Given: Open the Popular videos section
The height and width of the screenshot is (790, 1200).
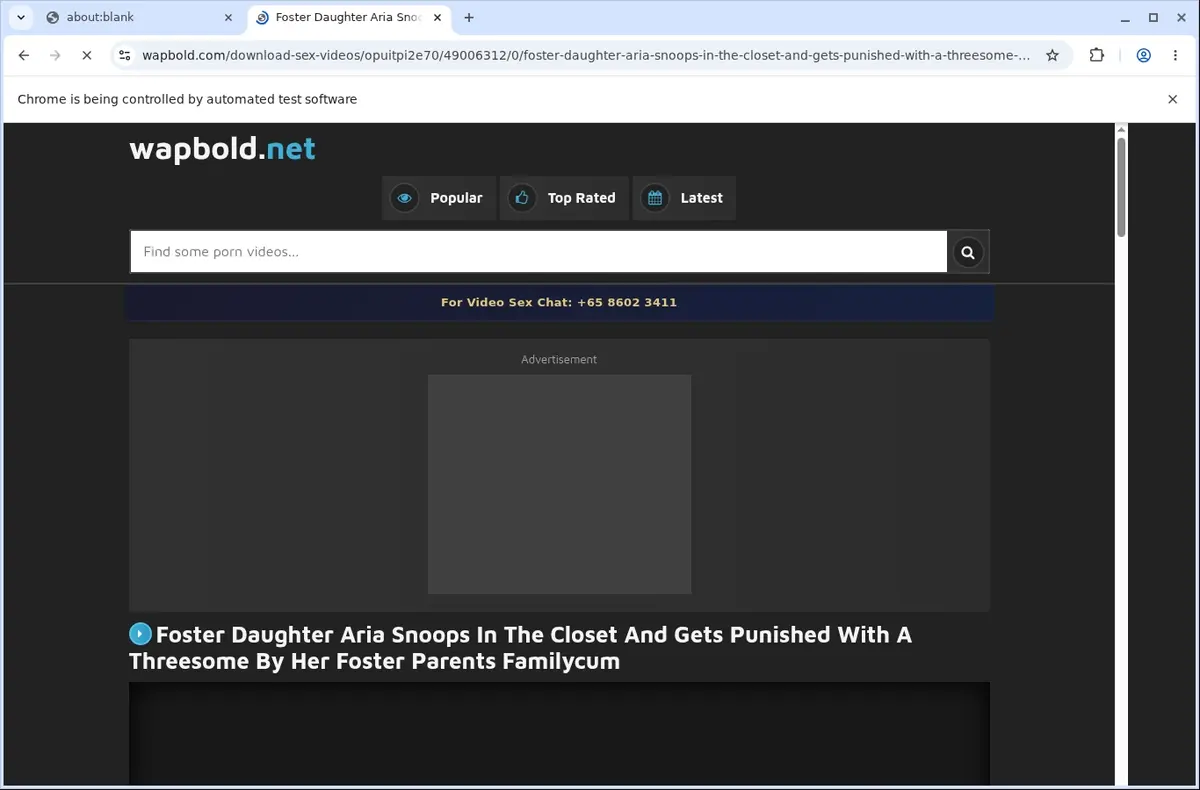Looking at the screenshot, I should [x=439, y=198].
